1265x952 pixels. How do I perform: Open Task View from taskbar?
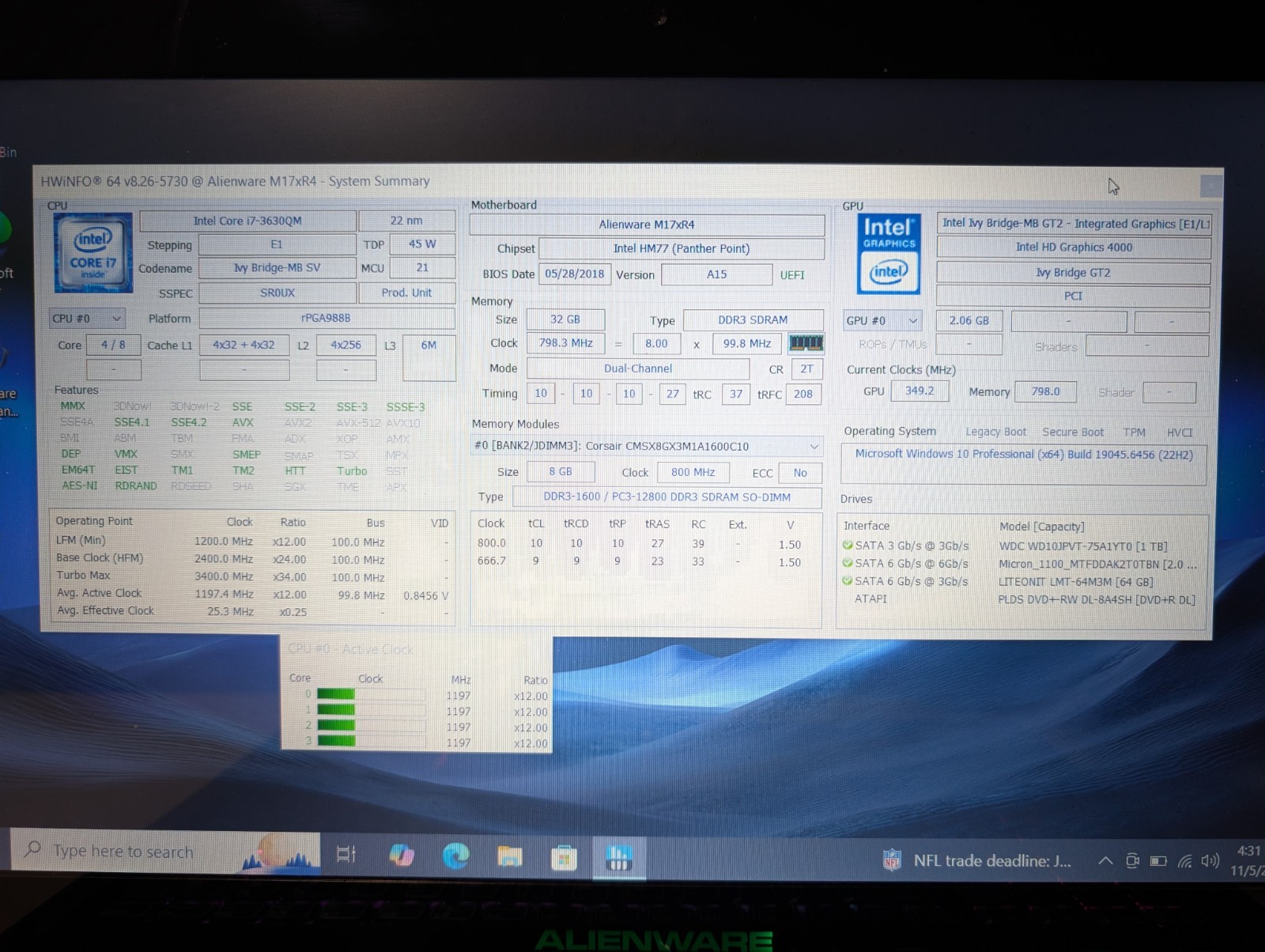click(346, 855)
